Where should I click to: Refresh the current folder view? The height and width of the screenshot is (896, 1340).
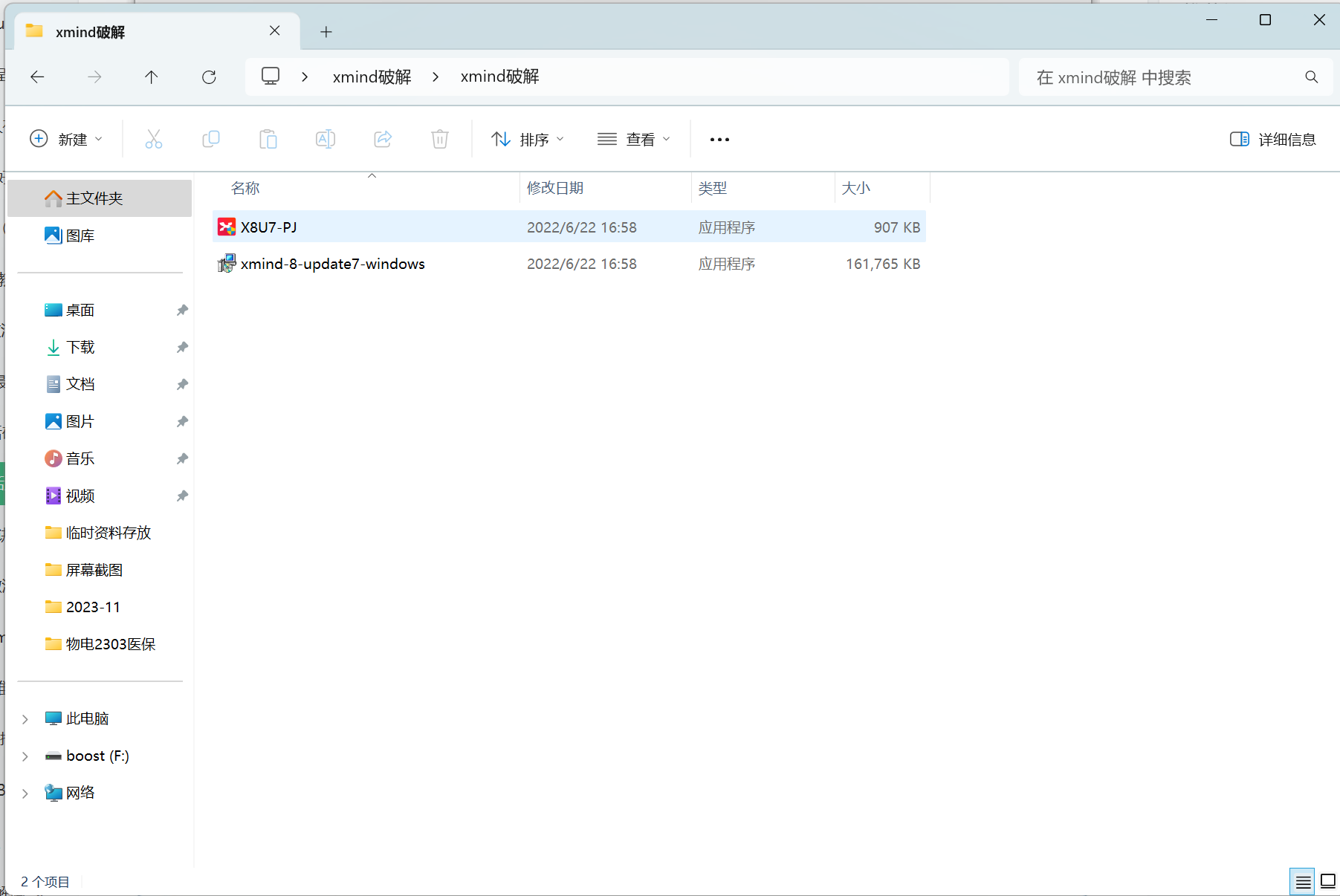point(209,77)
